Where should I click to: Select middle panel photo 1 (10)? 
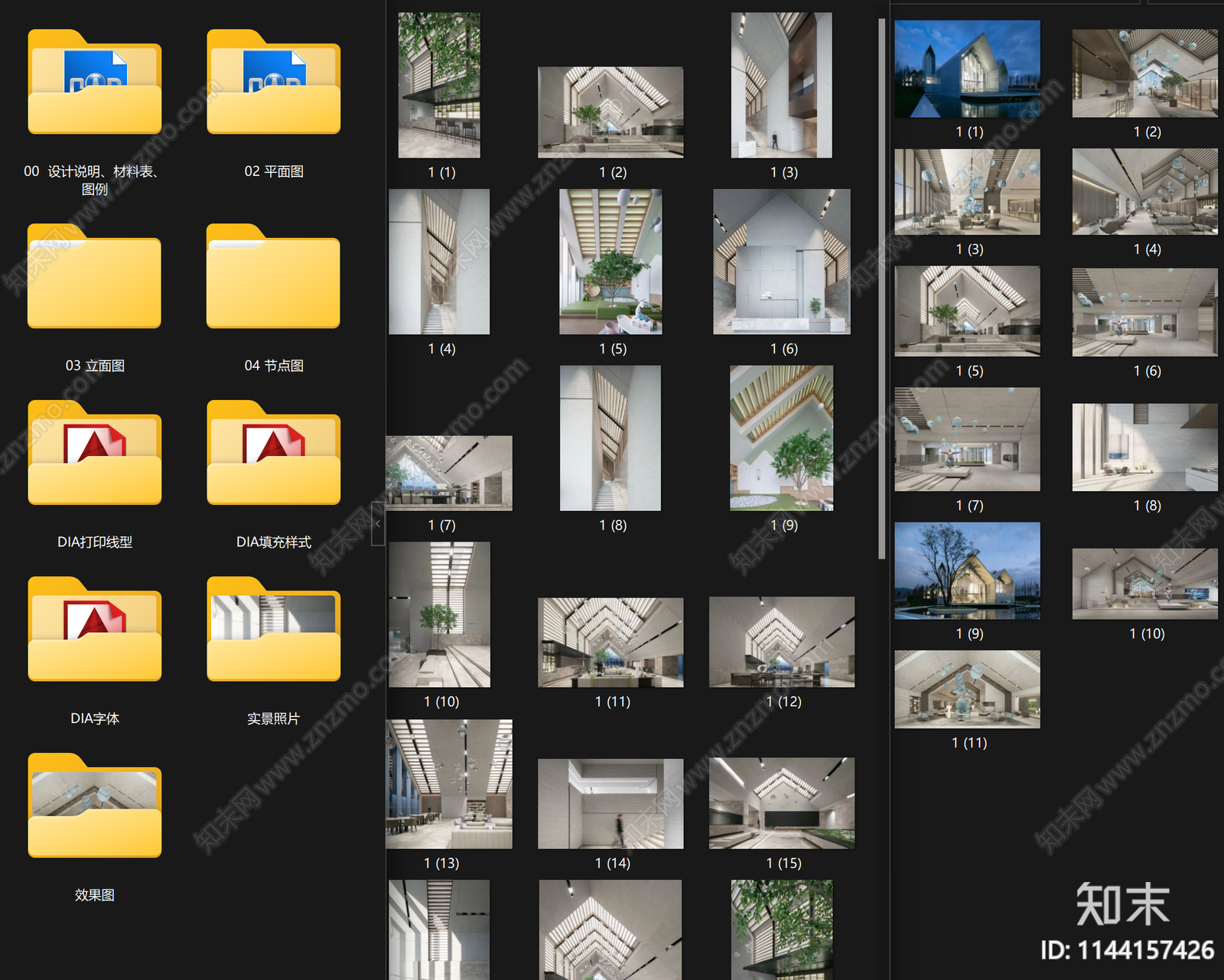coord(439,614)
